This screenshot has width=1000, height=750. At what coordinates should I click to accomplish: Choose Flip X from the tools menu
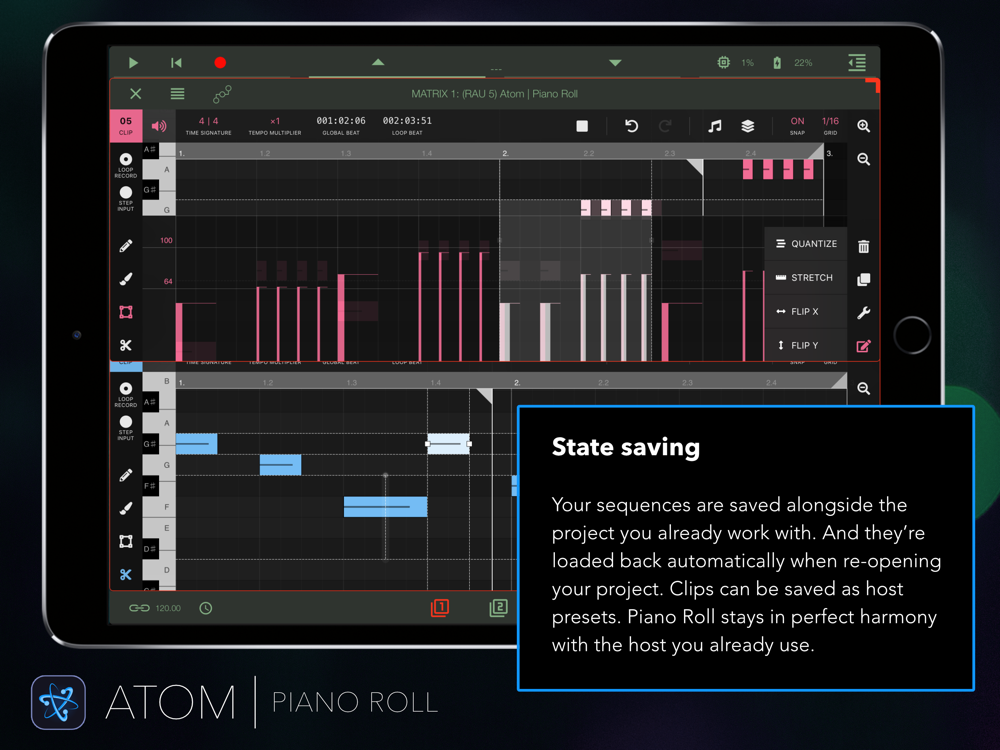click(806, 311)
